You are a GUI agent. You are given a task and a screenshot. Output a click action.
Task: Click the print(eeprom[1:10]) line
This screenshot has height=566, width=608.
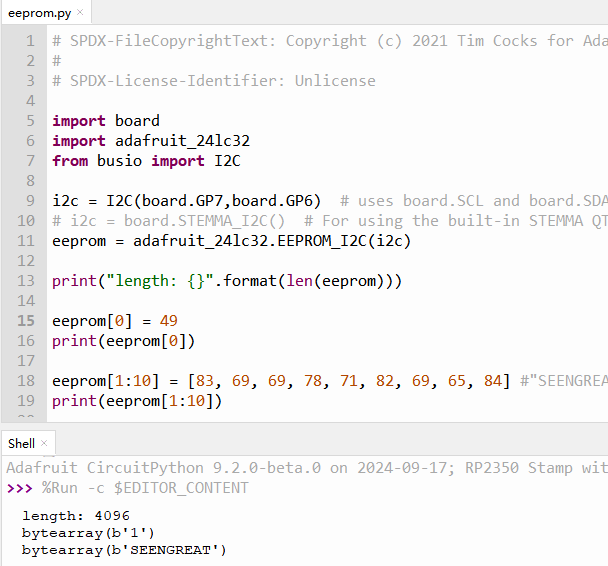click(x=137, y=401)
